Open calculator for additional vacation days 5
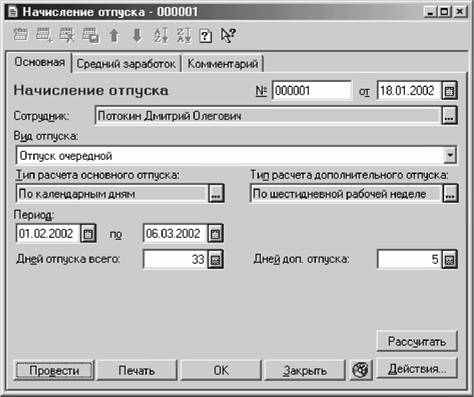This screenshot has width=474, height=397. pos(450,259)
